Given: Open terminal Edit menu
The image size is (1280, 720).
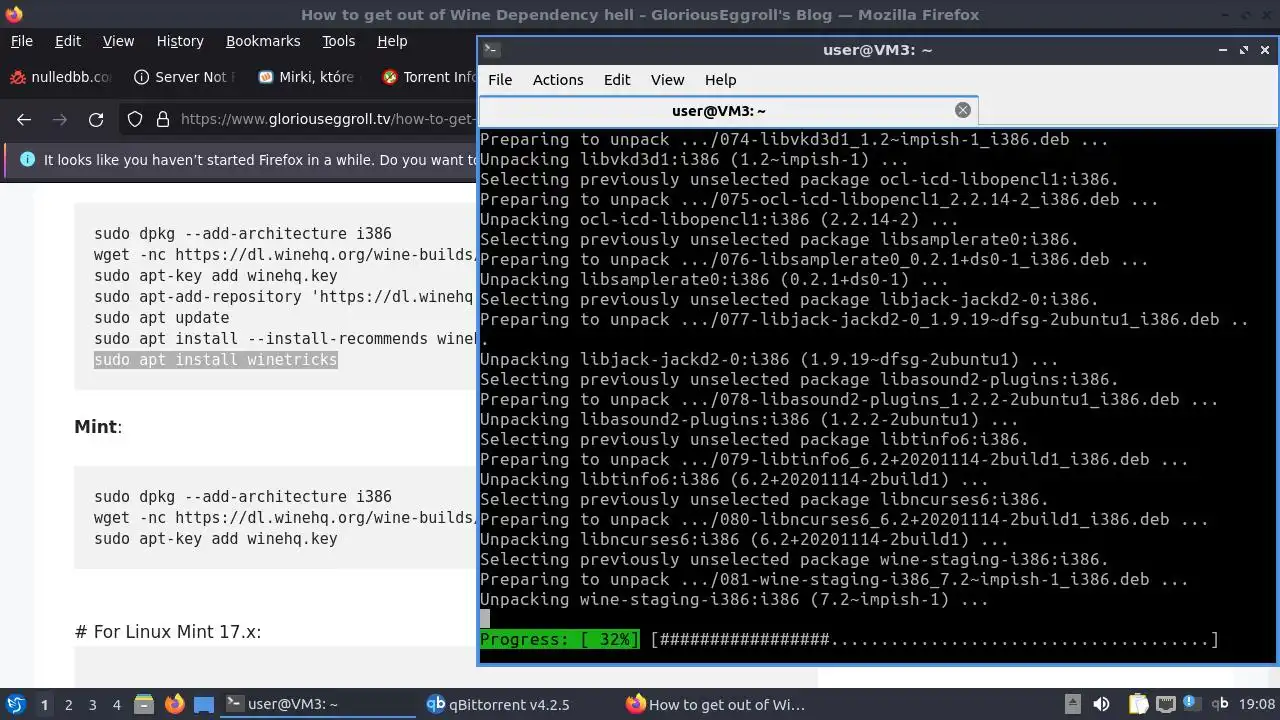Looking at the screenshot, I should point(617,80).
